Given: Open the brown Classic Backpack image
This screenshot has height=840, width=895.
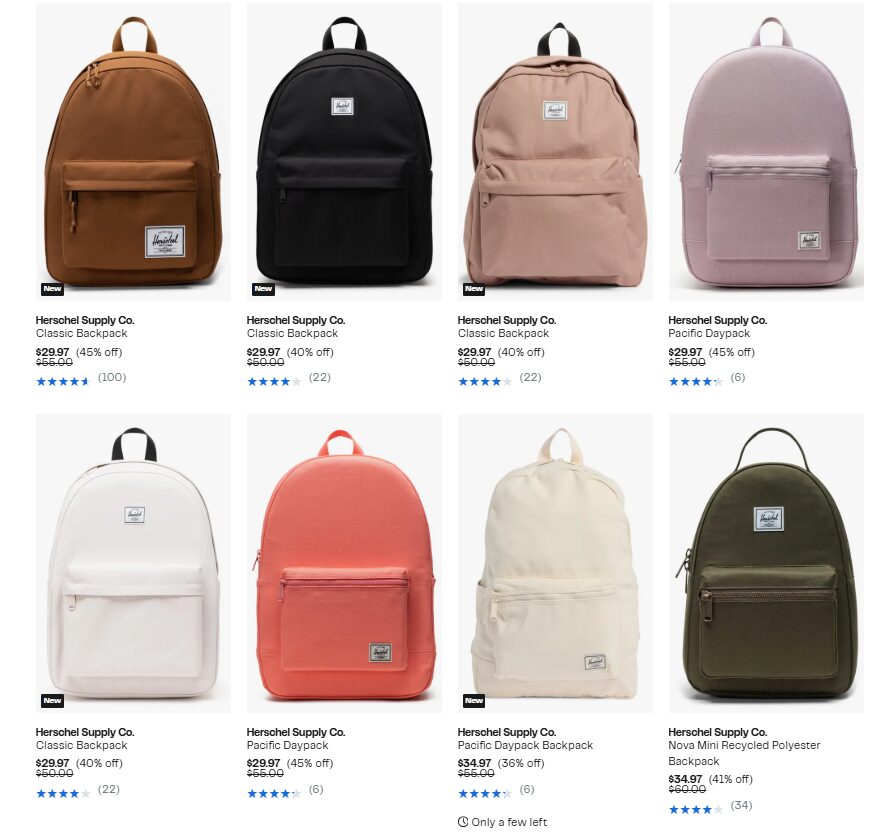Looking at the screenshot, I should [x=133, y=152].
